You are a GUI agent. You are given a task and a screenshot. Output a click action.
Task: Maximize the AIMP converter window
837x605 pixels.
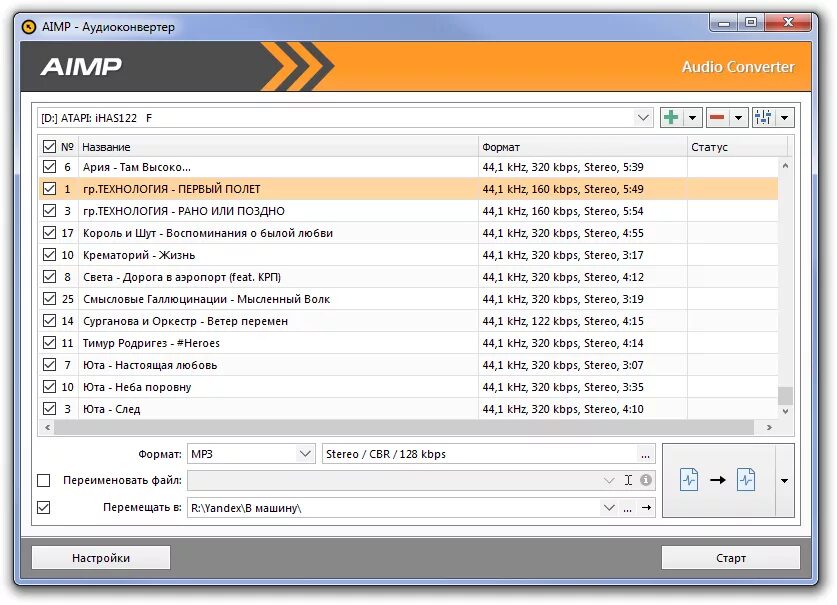(x=751, y=23)
